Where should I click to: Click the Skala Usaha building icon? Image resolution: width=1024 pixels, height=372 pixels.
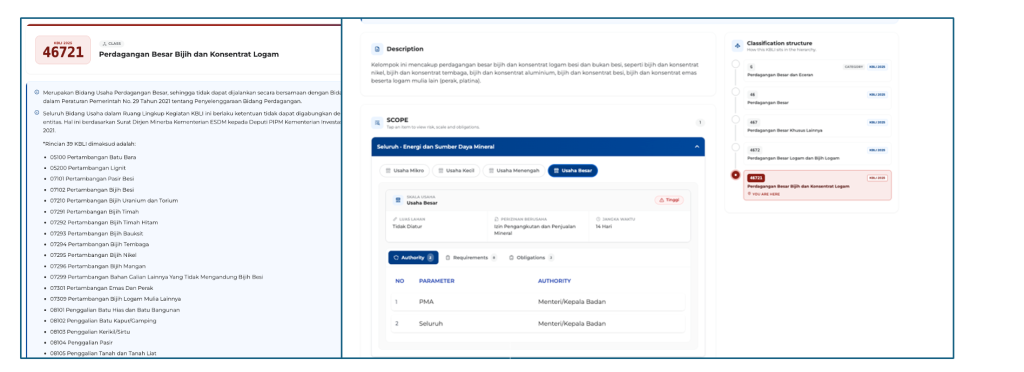(397, 200)
